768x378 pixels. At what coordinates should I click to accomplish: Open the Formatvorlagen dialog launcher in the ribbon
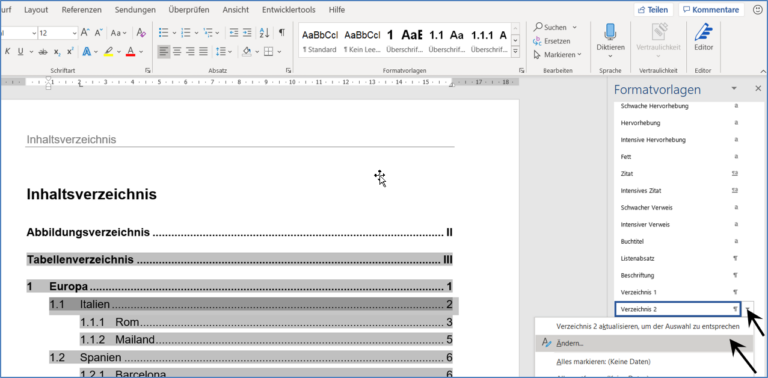point(522,71)
